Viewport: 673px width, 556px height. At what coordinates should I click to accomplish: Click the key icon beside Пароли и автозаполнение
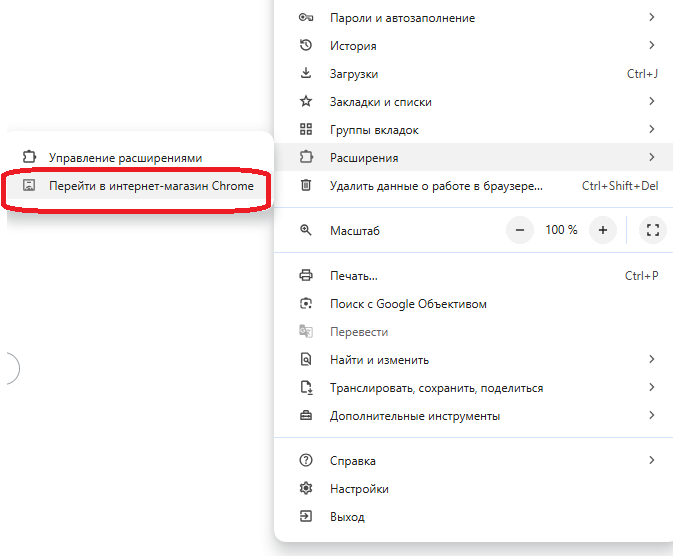307,18
